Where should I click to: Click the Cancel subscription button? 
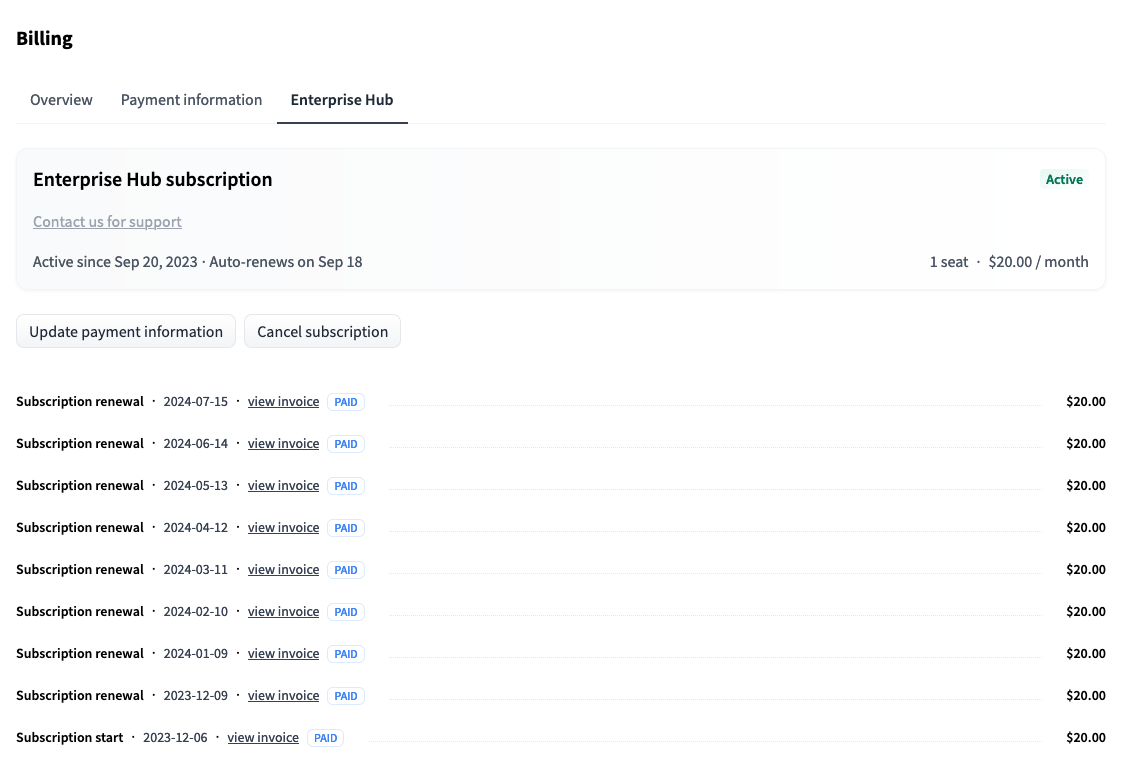[x=322, y=332]
